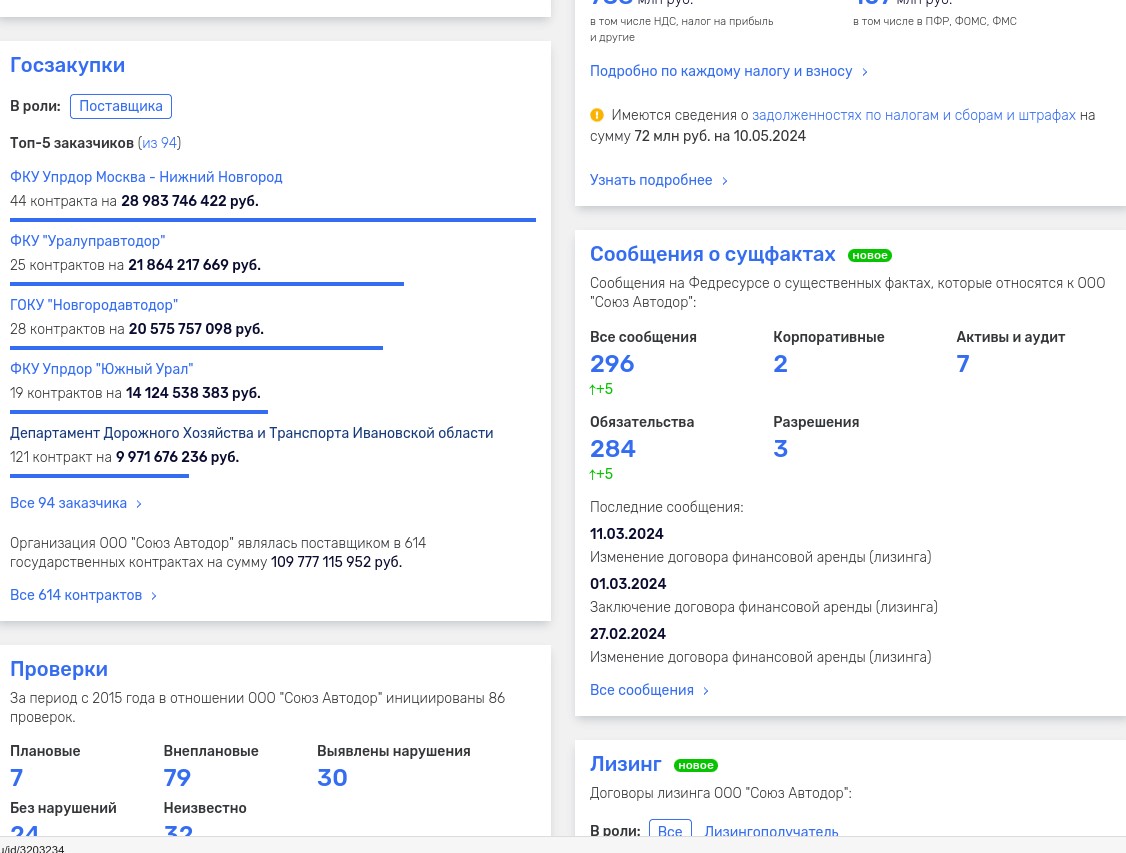1126x853 pixels.
Task: Click chevron after bottom 'Все сообщения'
Action: (x=706, y=691)
